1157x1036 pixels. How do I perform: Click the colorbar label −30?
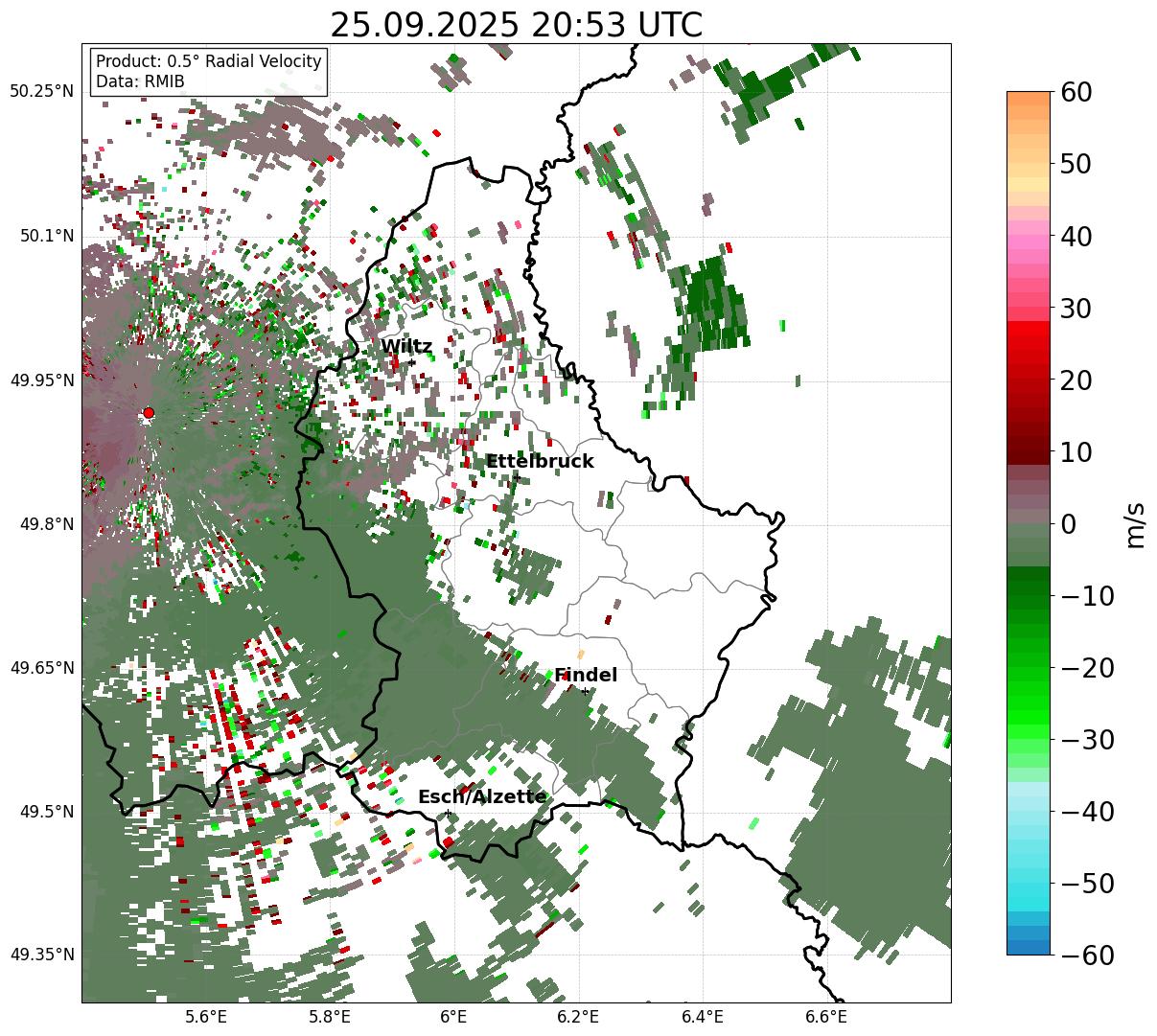pos(1087,739)
